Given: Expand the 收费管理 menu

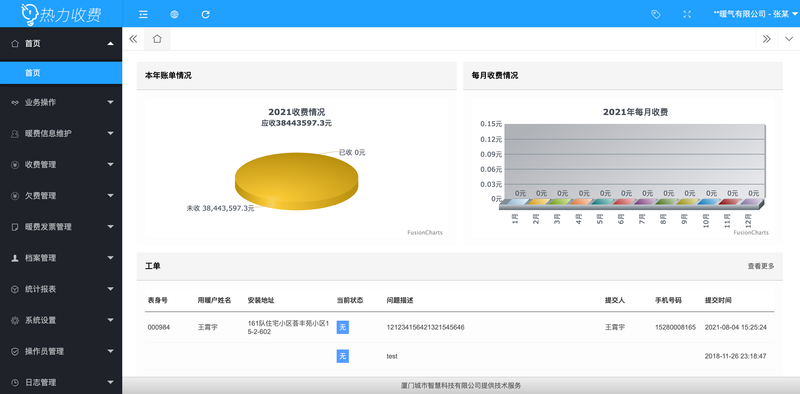Looking at the screenshot, I should coord(61,165).
